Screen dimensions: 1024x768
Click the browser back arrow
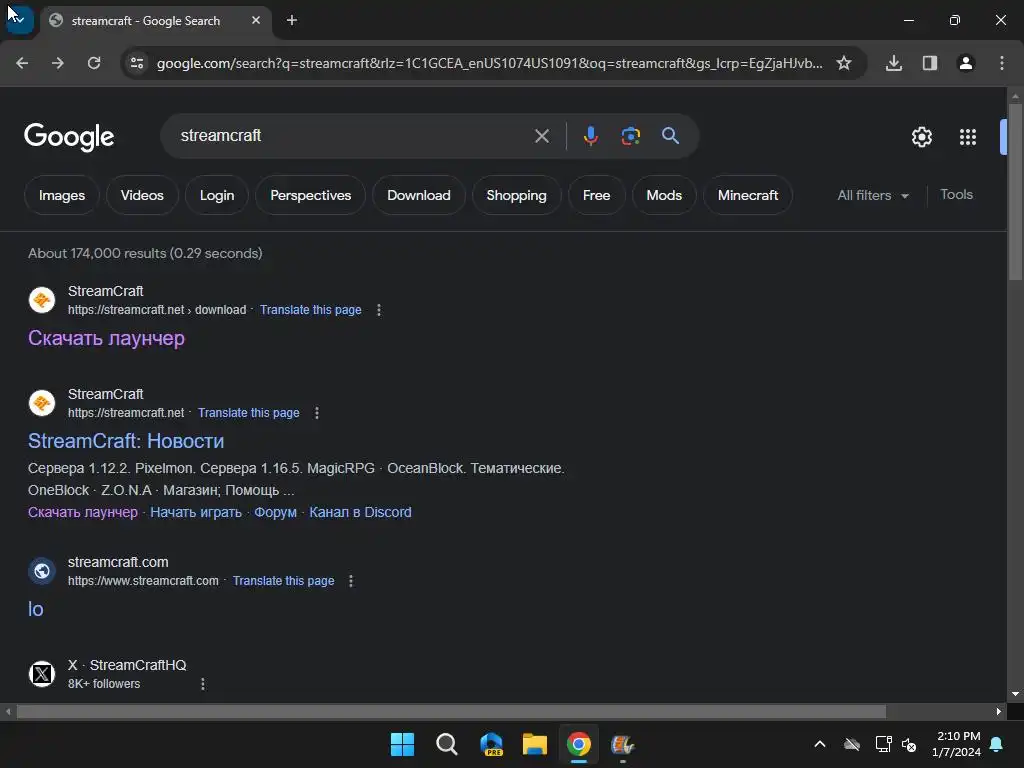pos(22,63)
